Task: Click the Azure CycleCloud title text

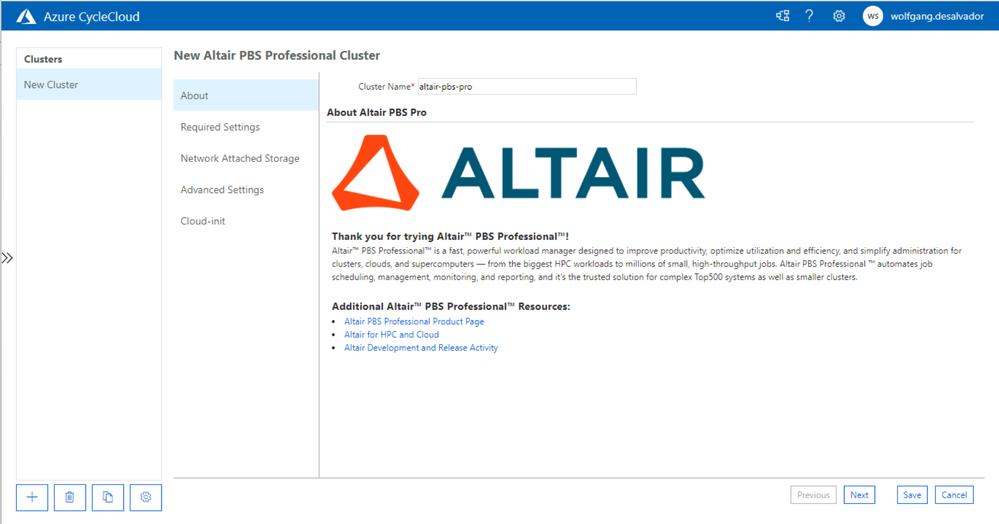Action: click(x=92, y=17)
